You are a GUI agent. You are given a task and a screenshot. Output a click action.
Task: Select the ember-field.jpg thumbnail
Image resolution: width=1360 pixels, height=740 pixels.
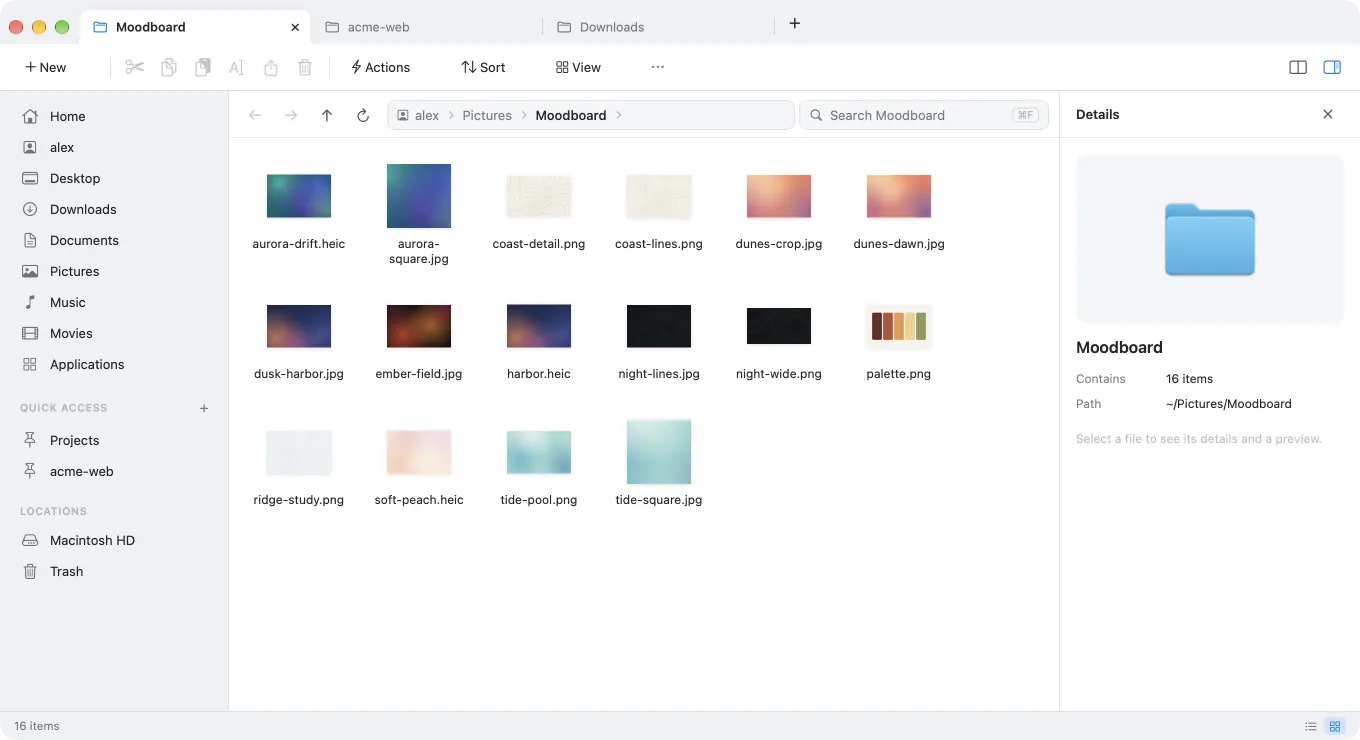419,326
